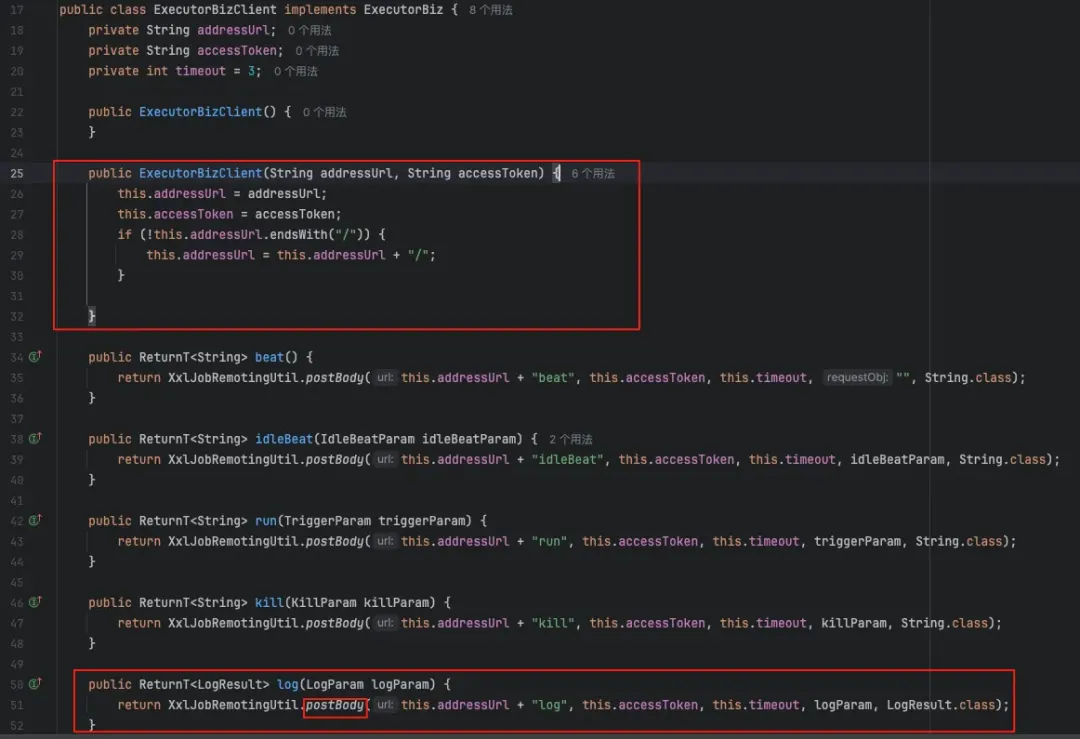Click the gutter icon next to log() method
Viewport: 1080px width, 739px height.
pos(34,685)
